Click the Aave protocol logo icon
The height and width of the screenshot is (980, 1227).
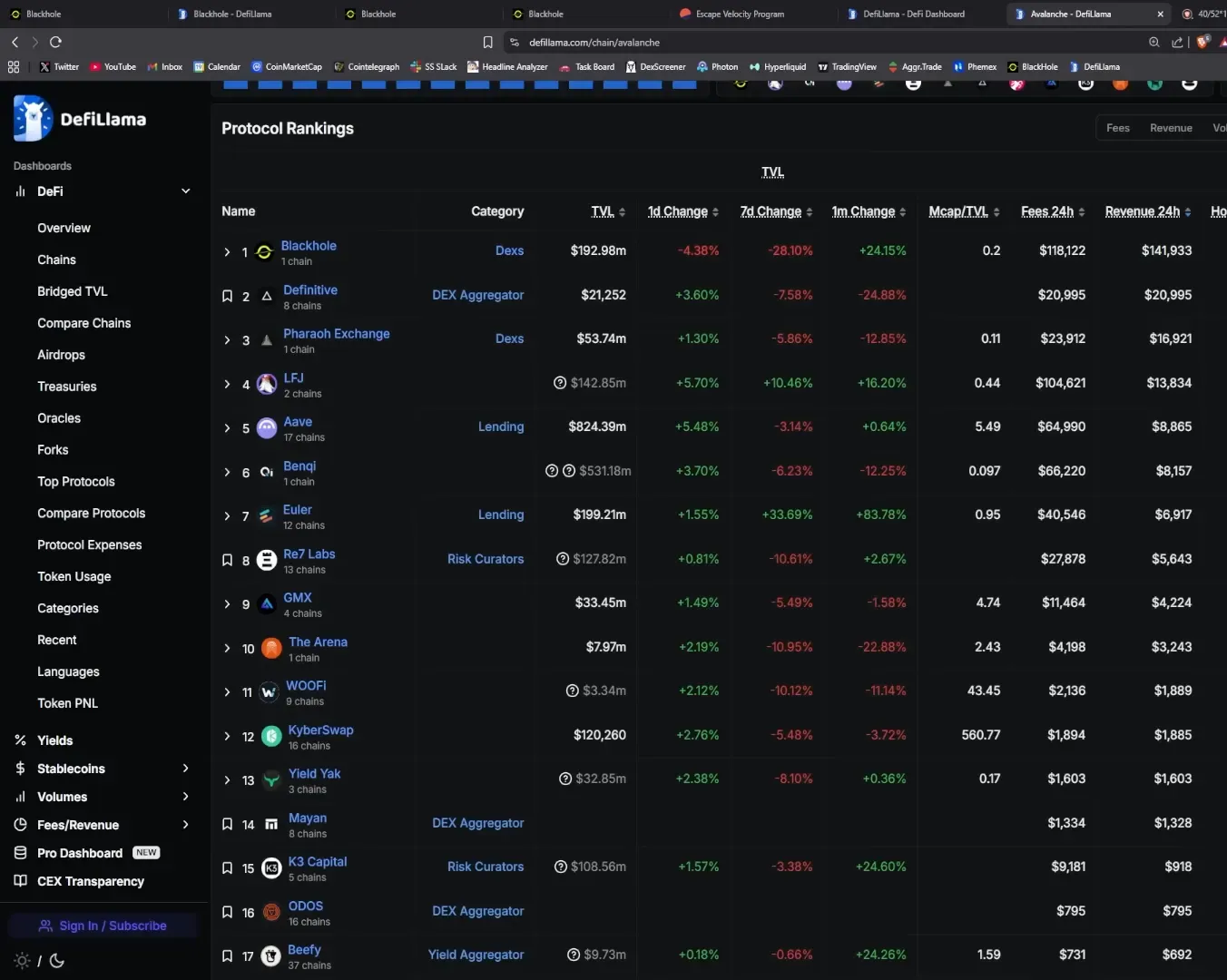[x=267, y=428]
